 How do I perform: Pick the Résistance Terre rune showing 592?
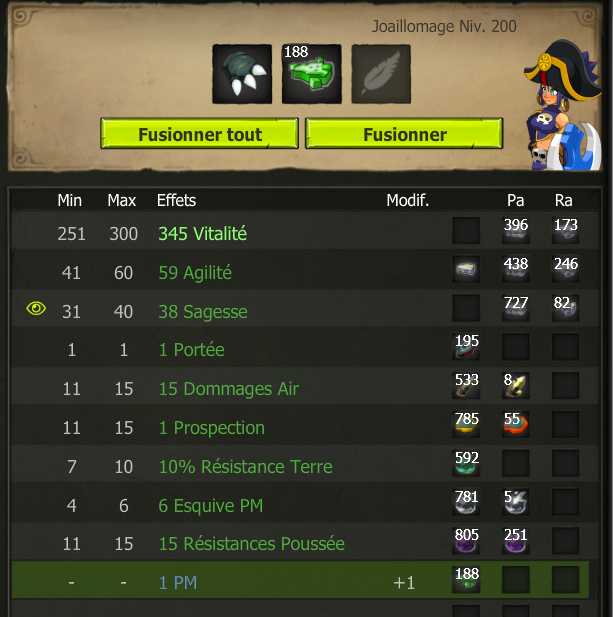[x=466, y=463]
